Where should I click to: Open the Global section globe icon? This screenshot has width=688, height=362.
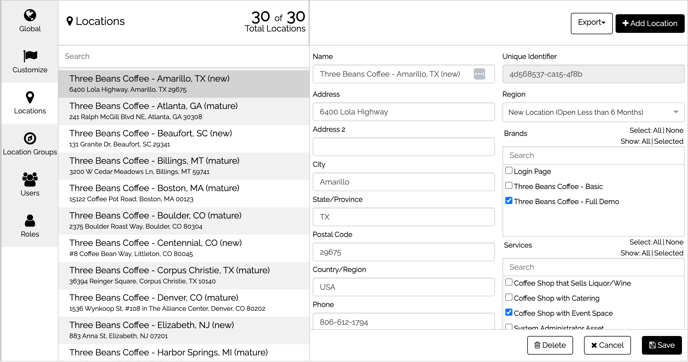tap(30, 15)
